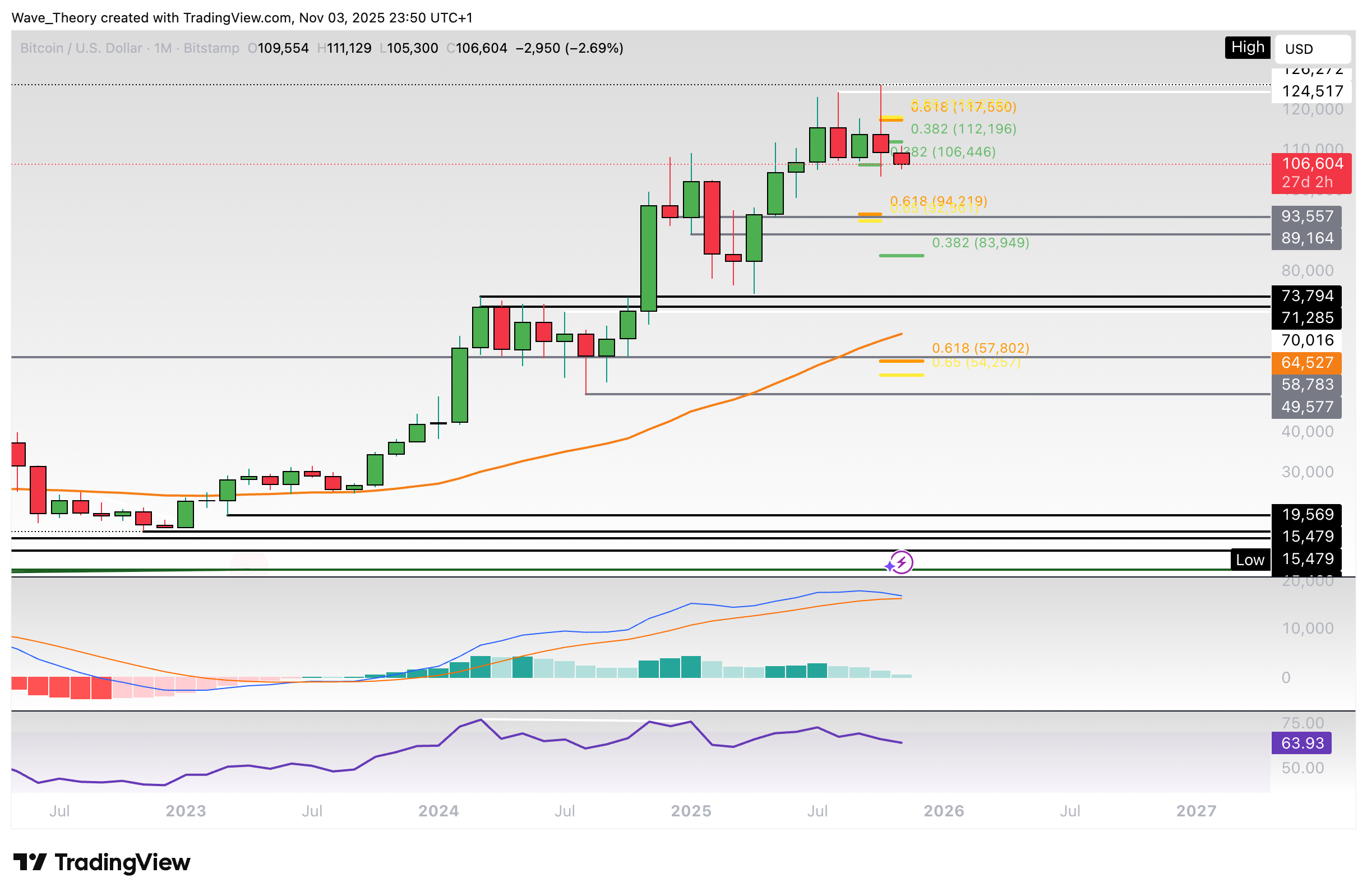Click the Low label on the price scale
This screenshot has width=1367, height=896.
(1250, 560)
